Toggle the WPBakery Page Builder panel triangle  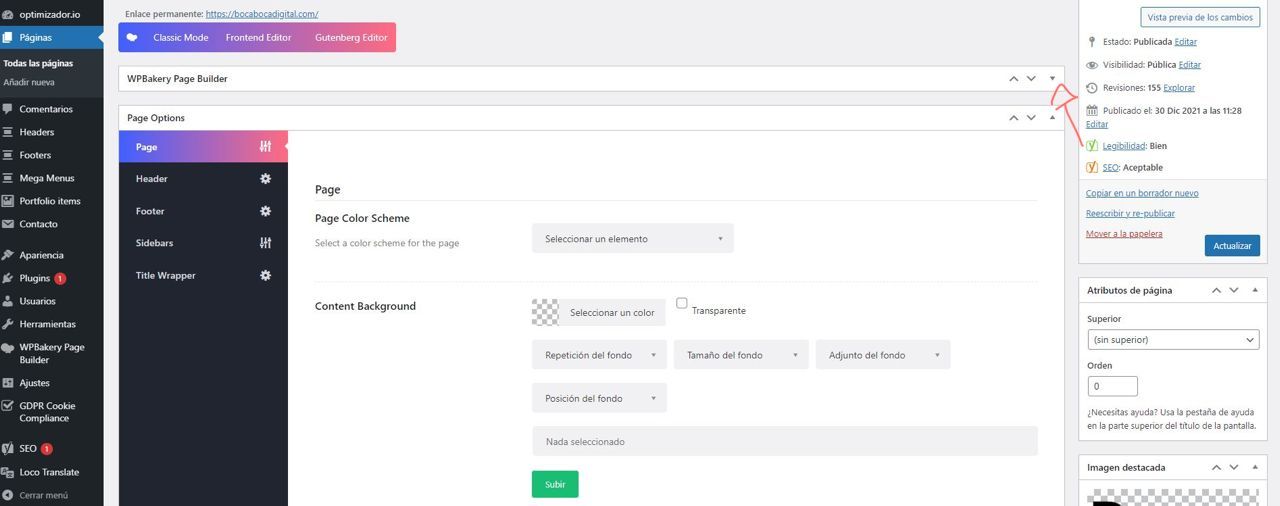pyautogui.click(x=1052, y=78)
